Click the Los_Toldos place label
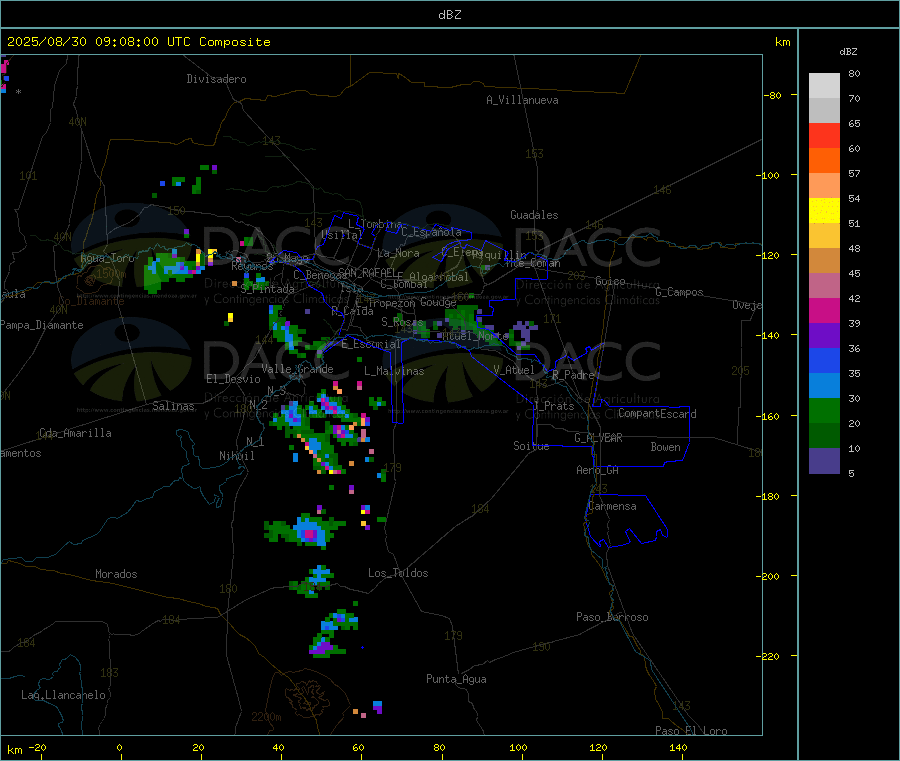Image resolution: width=900 pixels, height=761 pixels. pyautogui.click(x=398, y=573)
